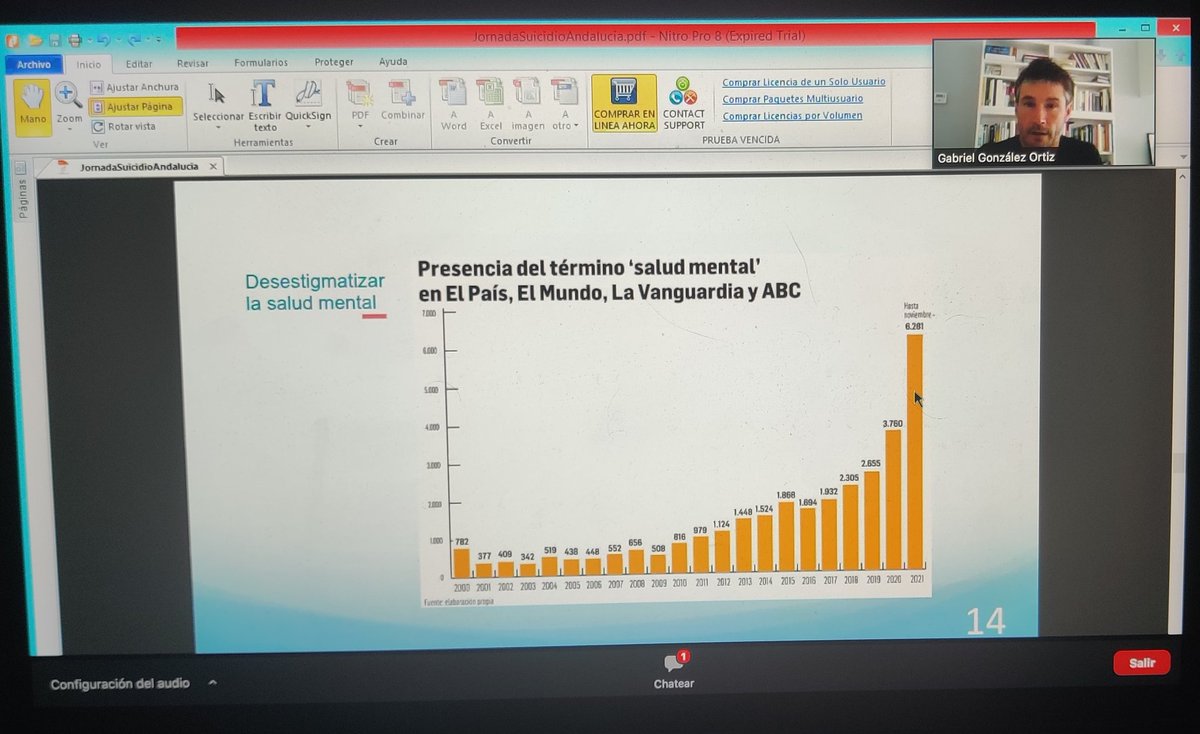
Task: Switch to the Proteger ribbon tab
Action: 334,62
